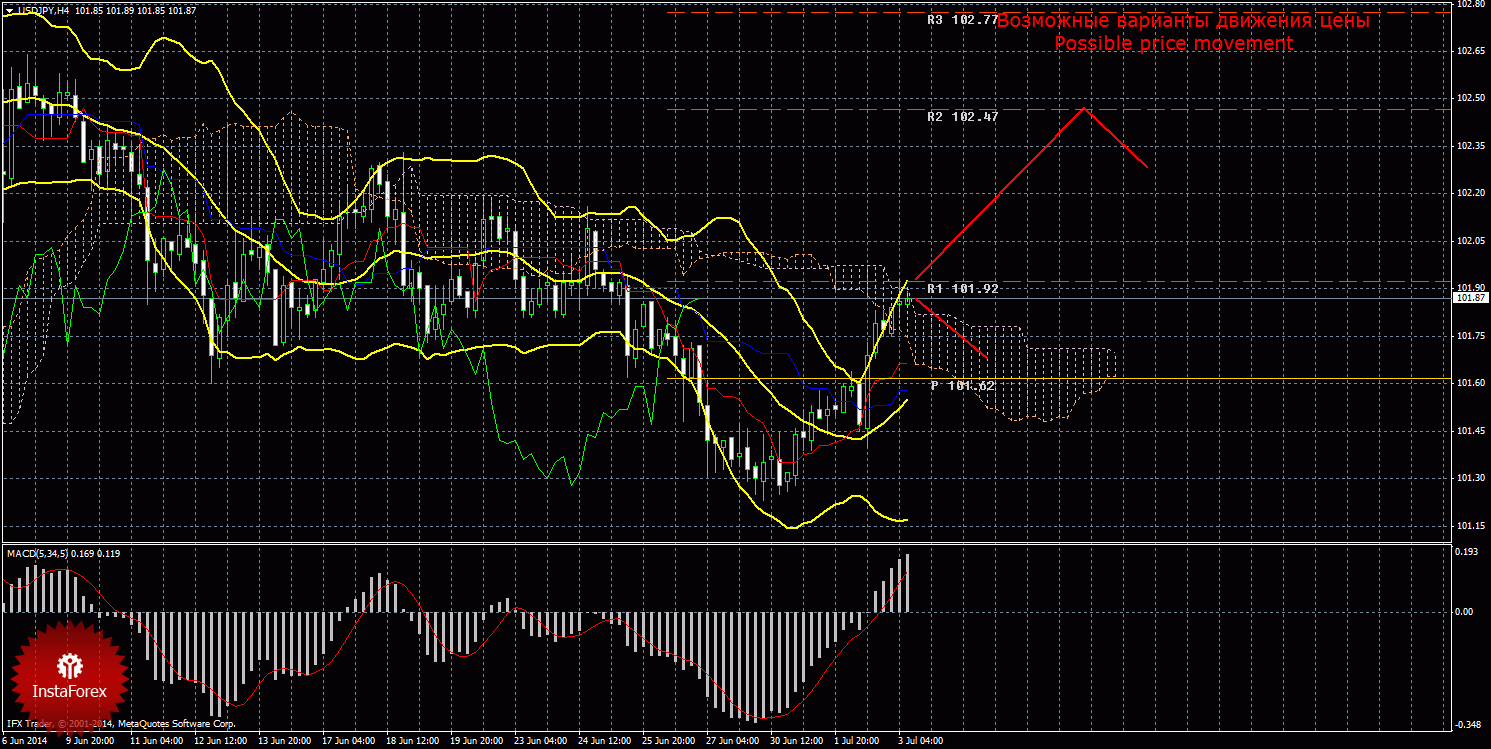Click the 102.35 price axis label

(x=1469, y=146)
